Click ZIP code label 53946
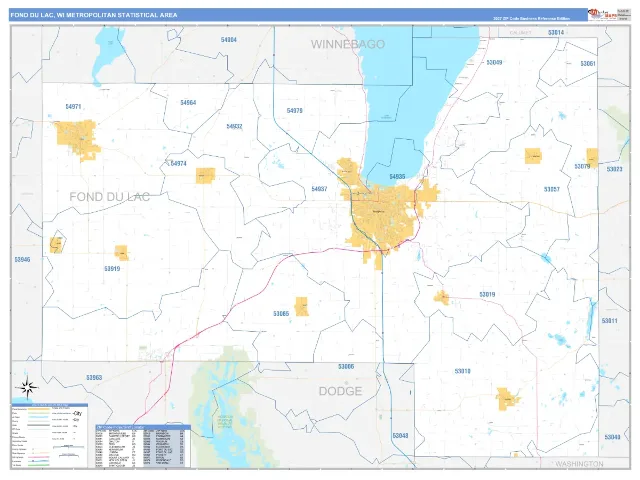The width and height of the screenshot is (640, 480). (22, 260)
